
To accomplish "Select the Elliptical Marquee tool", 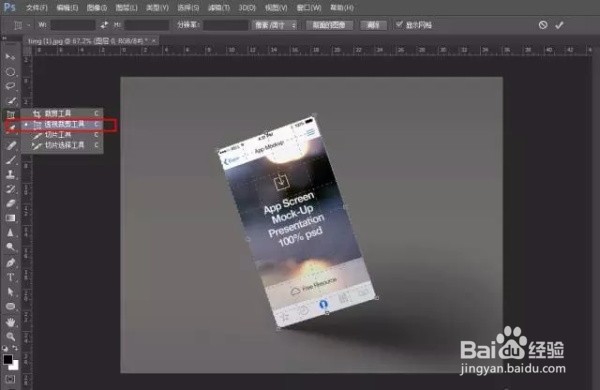I will tap(10, 72).
